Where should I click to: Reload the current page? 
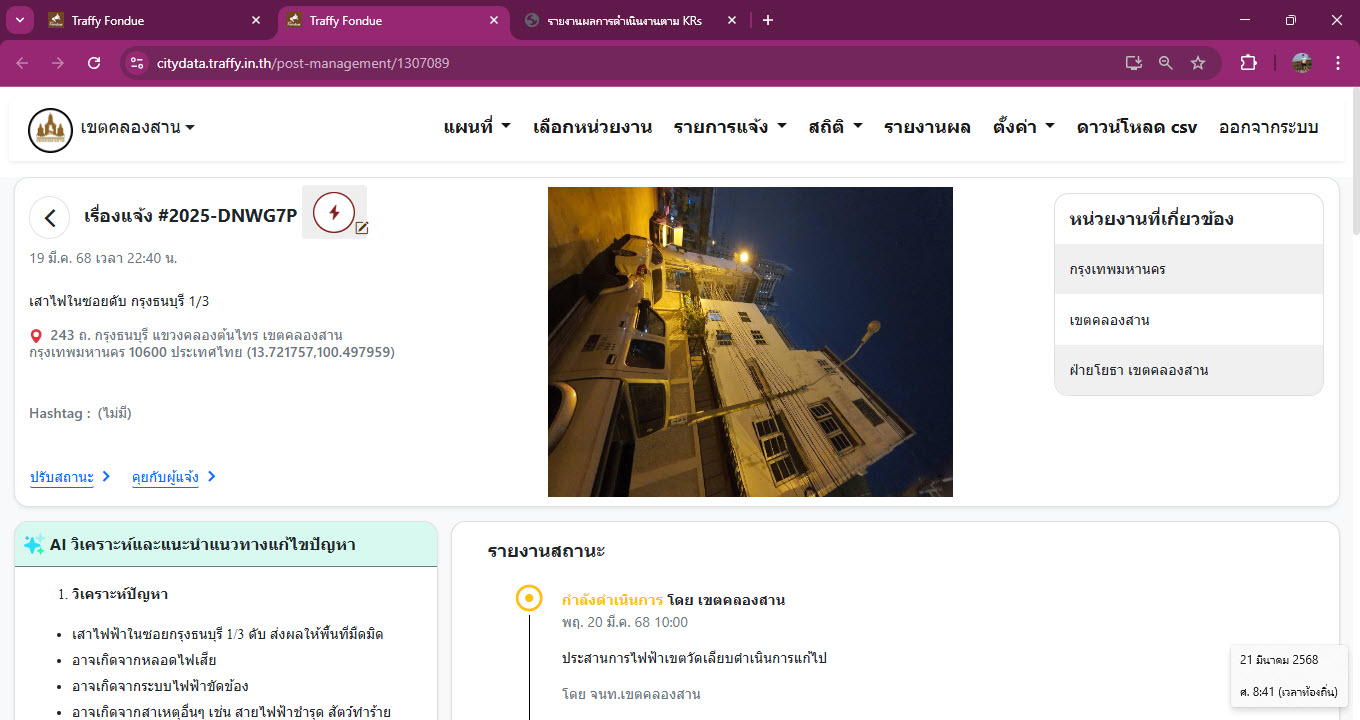point(94,63)
